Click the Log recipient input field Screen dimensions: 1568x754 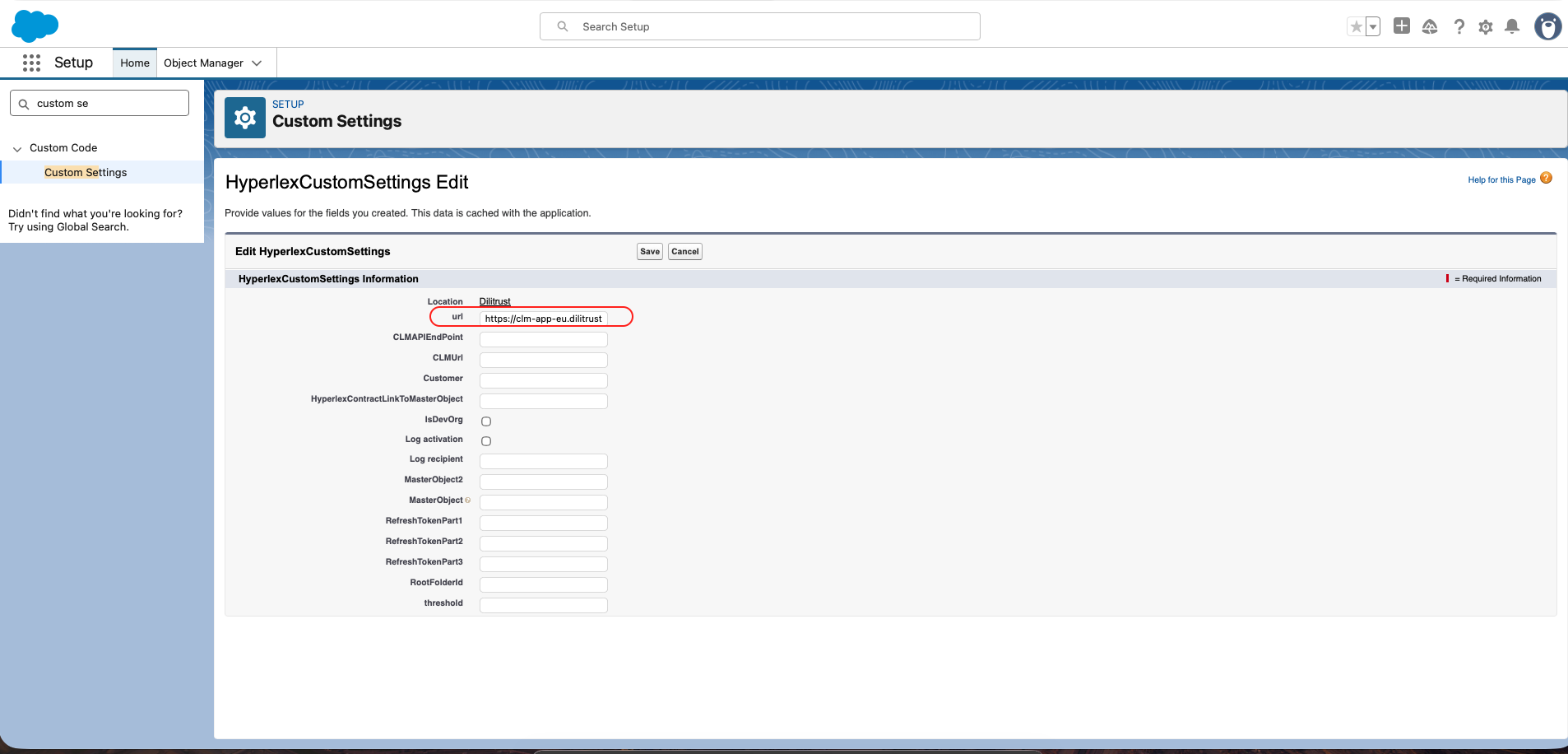544,461
